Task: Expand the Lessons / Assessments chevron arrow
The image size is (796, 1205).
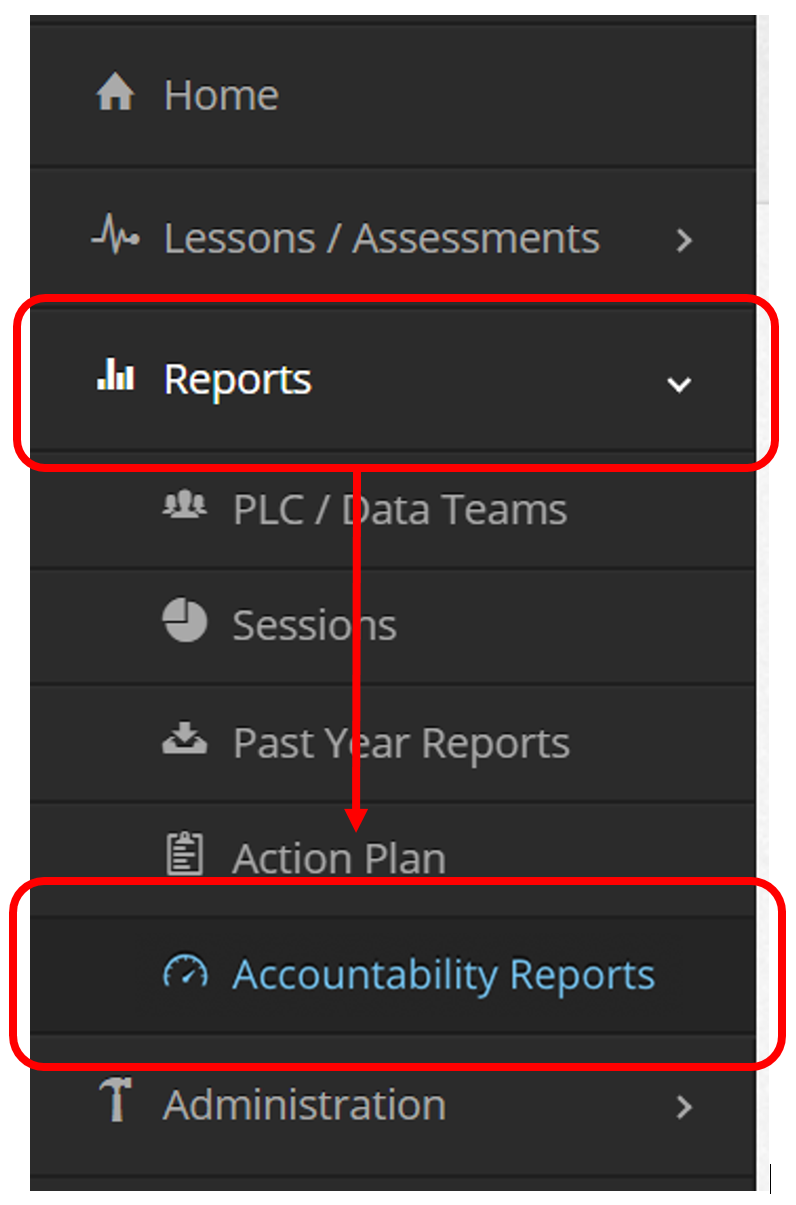Action: [684, 240]
